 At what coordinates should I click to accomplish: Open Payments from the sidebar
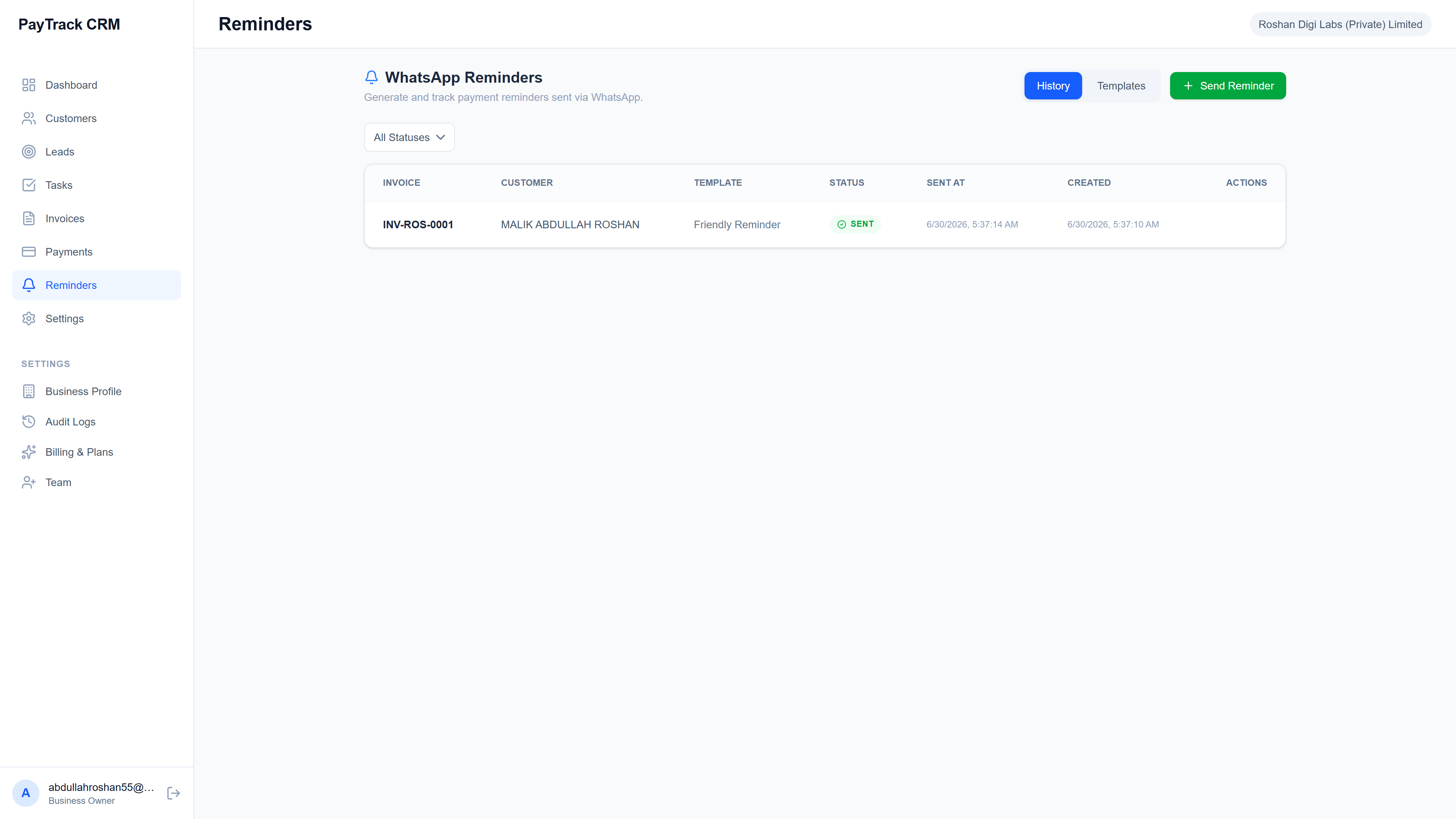(97, 251)
